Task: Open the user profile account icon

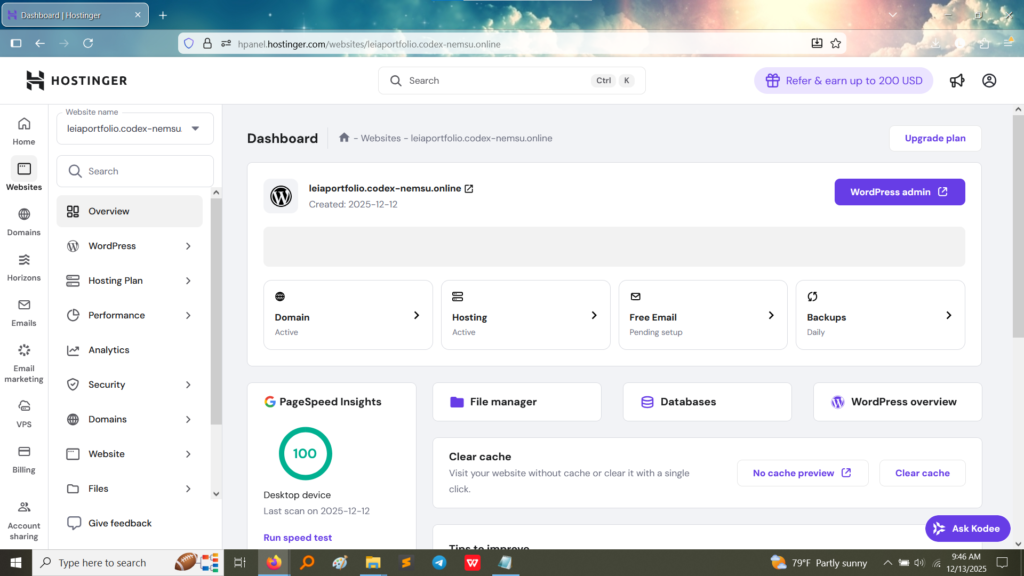Action: click(989, 81)
